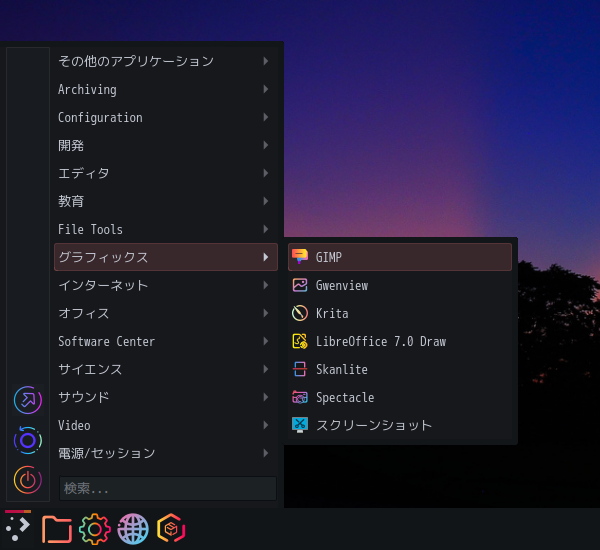
Task: Click the Krita paint app icon
Action: (x=300, y=313)
